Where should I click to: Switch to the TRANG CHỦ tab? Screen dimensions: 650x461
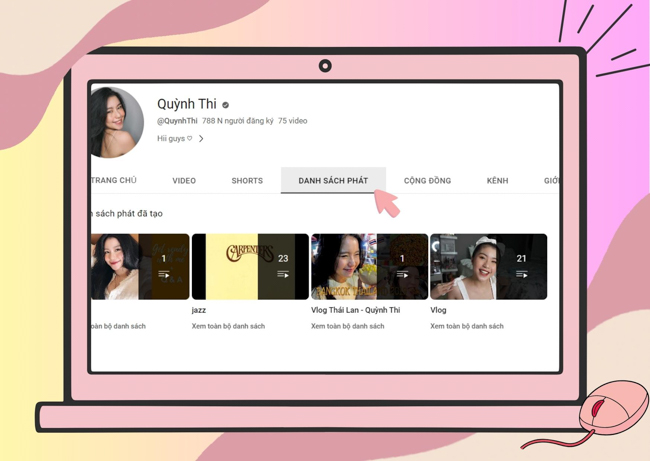(x=114, y=181)
